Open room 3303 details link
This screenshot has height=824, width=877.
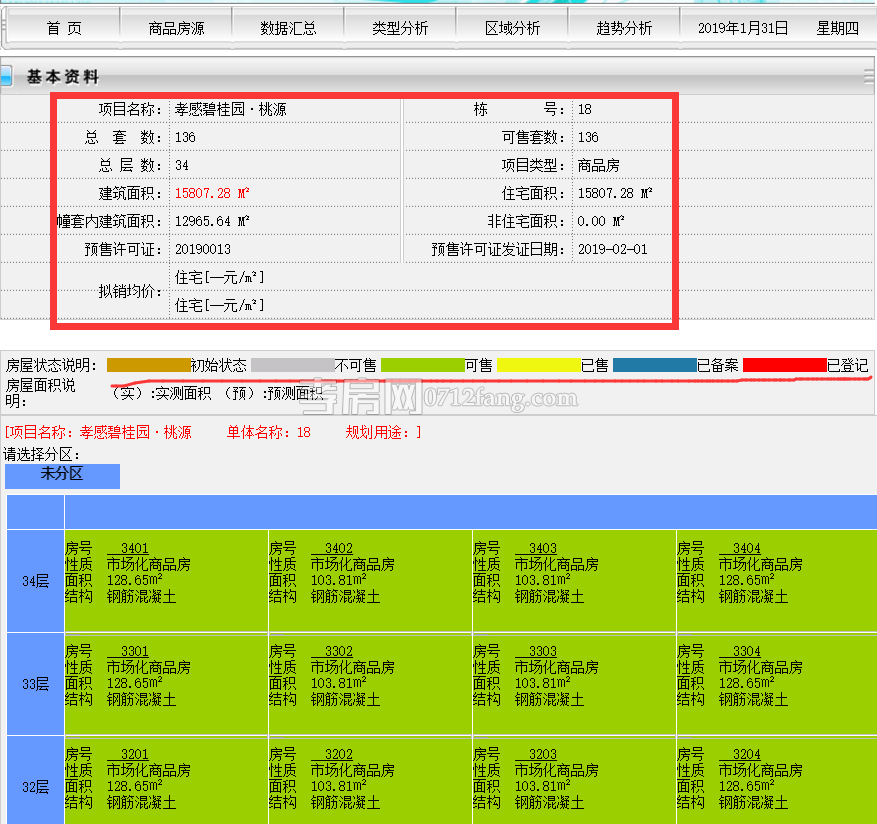[x=542, y=652]
